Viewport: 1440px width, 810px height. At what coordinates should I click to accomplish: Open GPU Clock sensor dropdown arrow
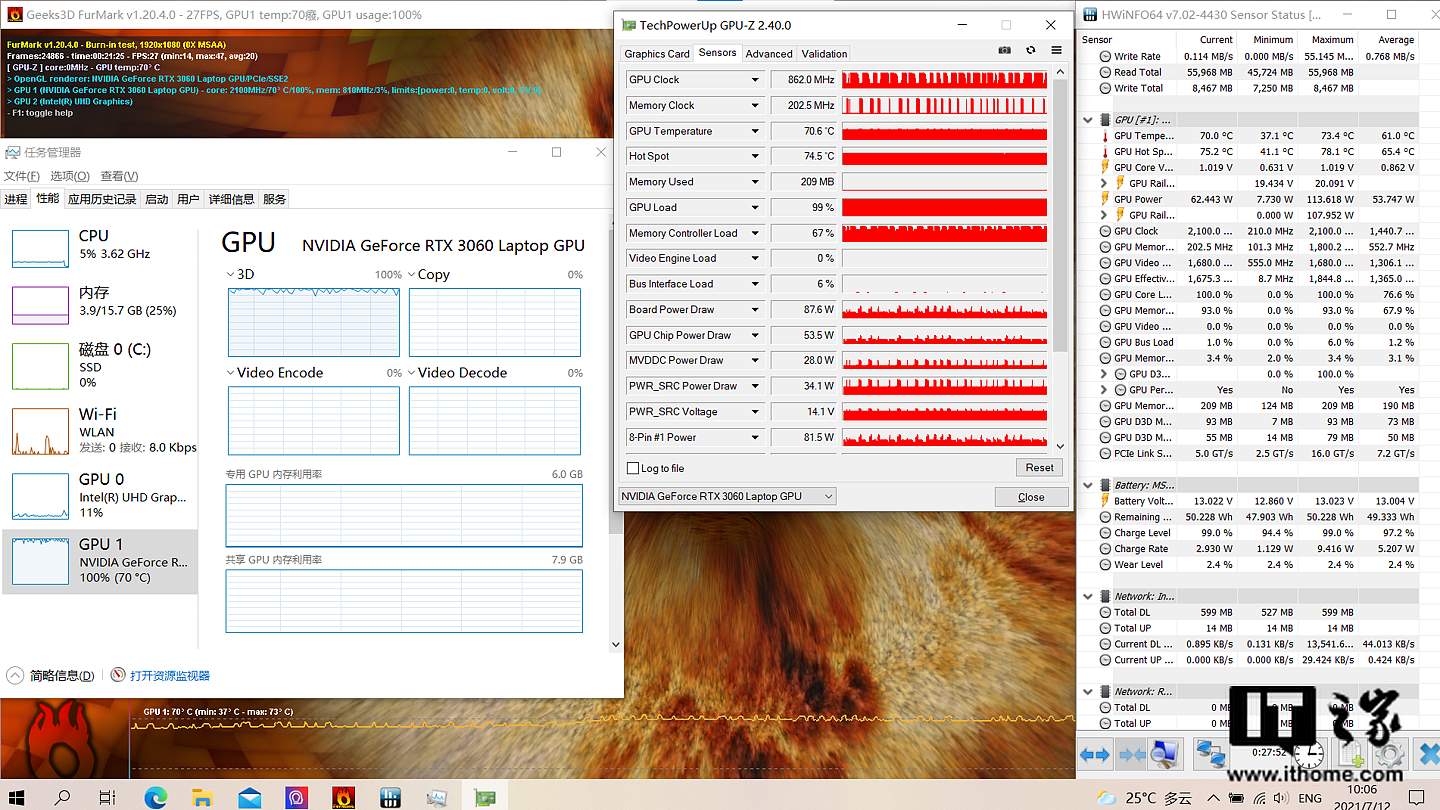(x=756, y=79)
